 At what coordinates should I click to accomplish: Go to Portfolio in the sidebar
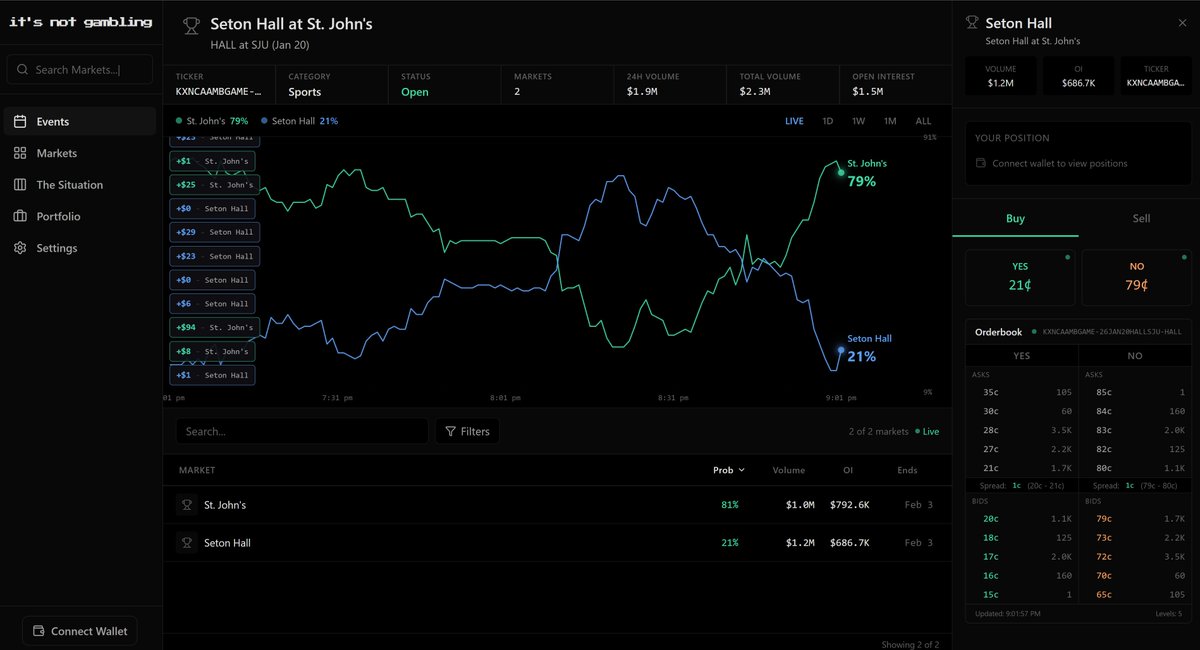(x=79, y=216)
